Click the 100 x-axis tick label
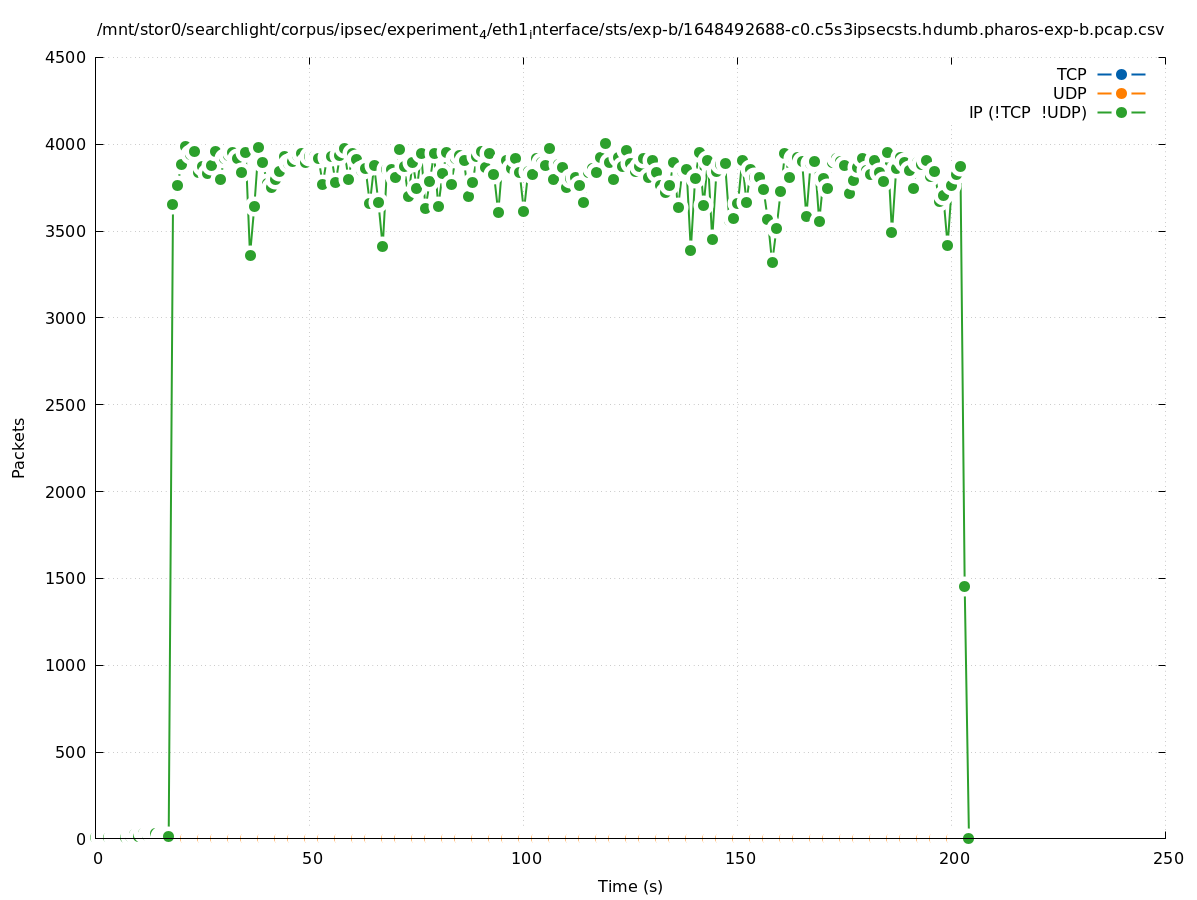Image resolution: width=1197 pixels, height=900 pixels. tap(525, 859)
